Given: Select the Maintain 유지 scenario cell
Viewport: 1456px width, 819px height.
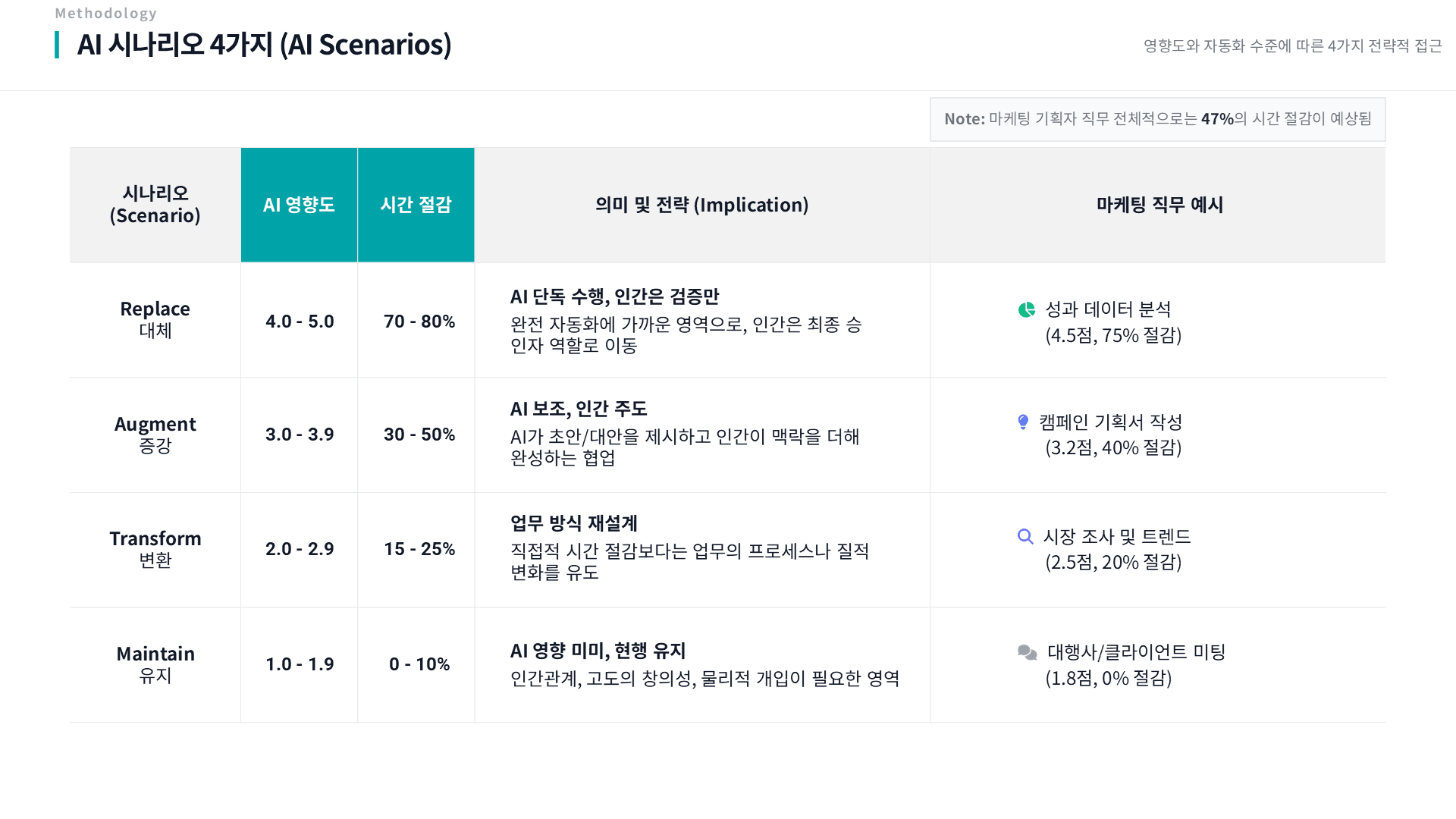Looking at the screenshot, I should [155, 664].
